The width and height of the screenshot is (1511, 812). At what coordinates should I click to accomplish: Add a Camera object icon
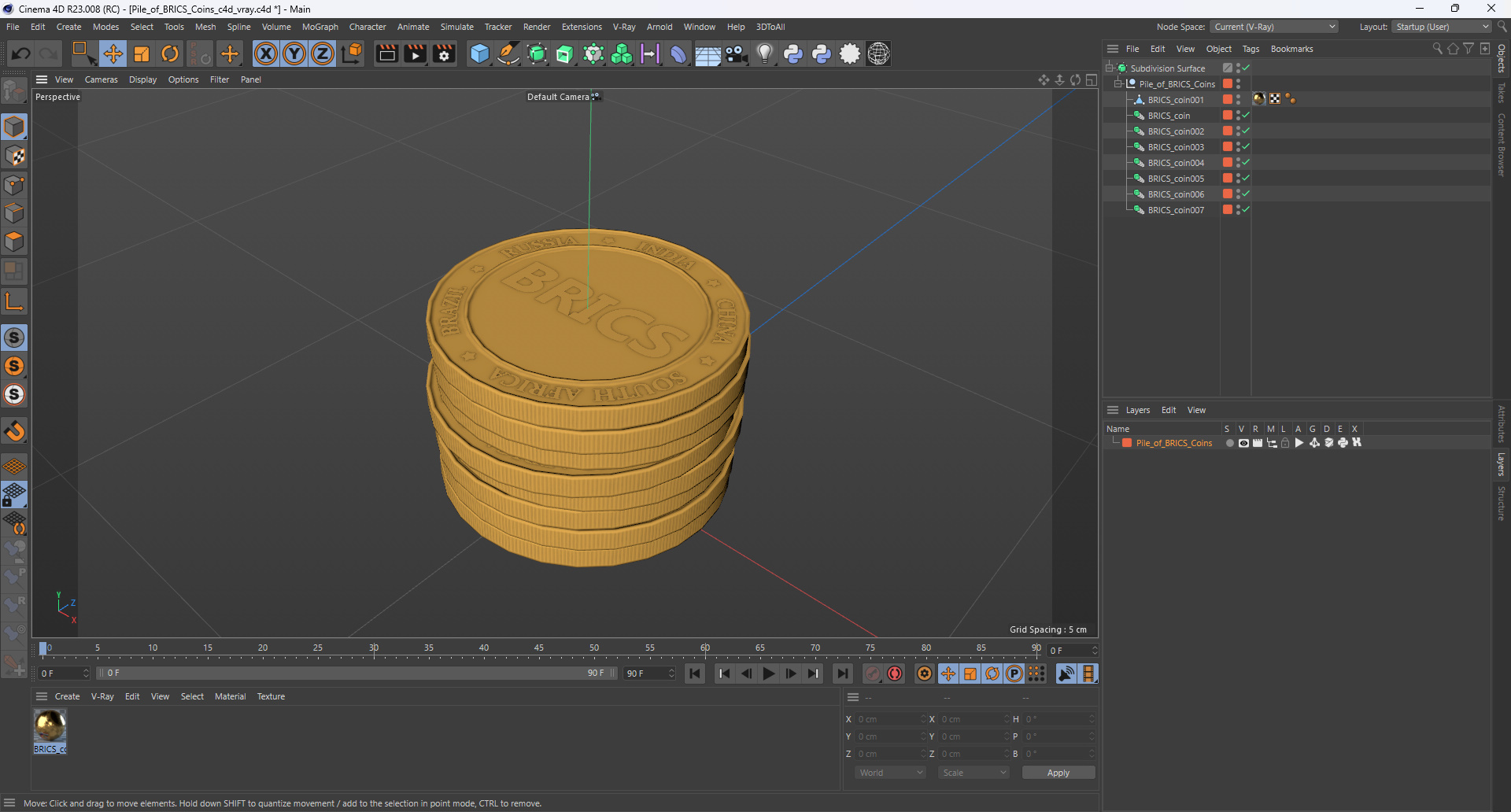(737, 54)
